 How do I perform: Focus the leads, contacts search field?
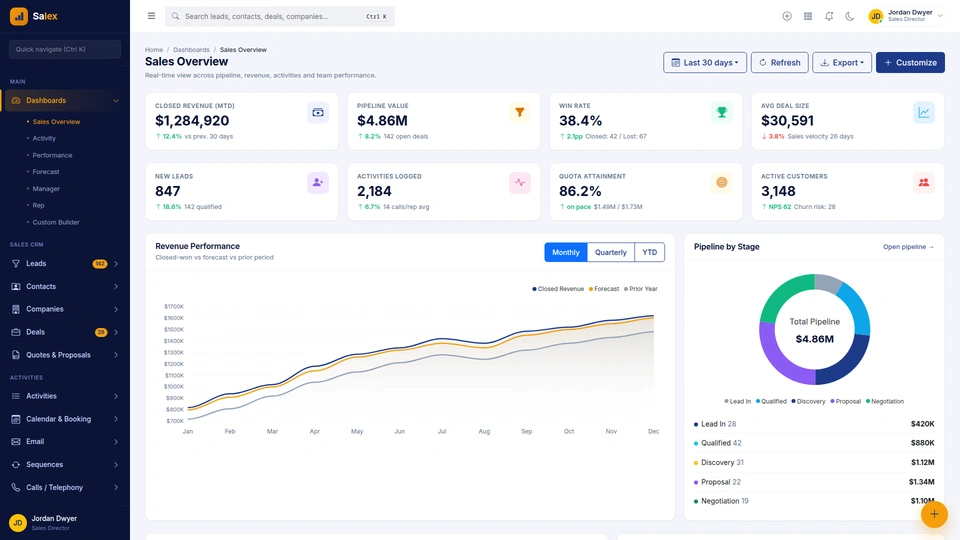(x=280, y=17)
